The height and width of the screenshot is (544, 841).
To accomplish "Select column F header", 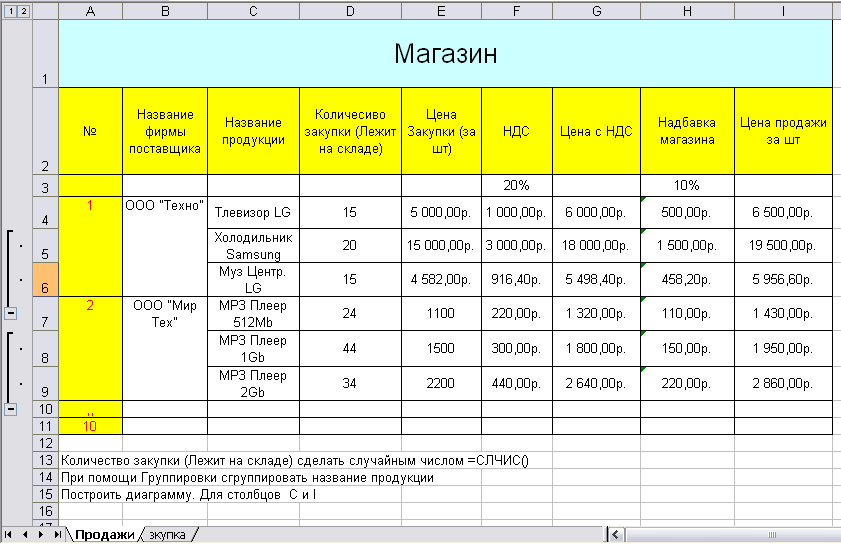I will pyautogui.click(x=517, y=11).
